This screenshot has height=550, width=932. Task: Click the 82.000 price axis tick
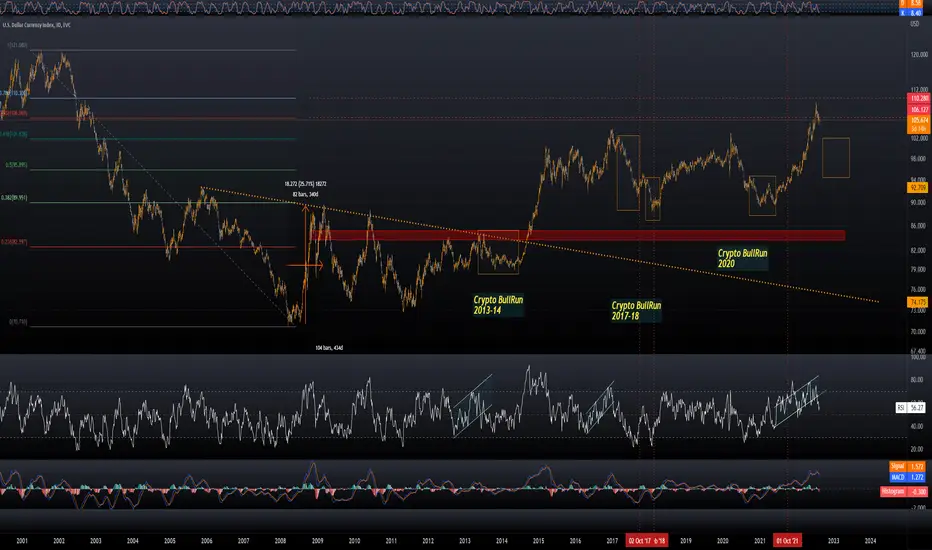918,250
